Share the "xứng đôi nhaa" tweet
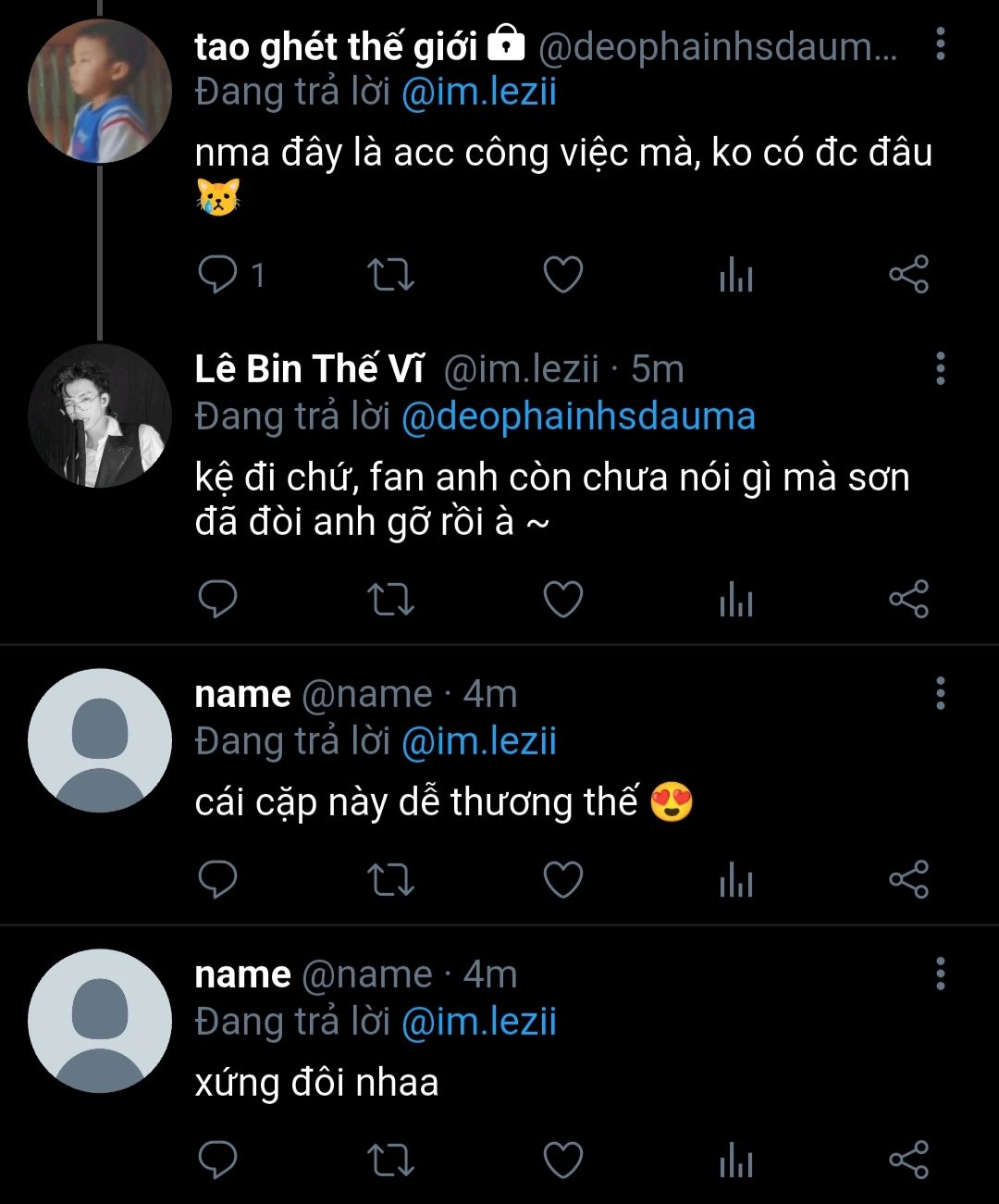The height and width of the screenshot is (1204, 999). [x=908, y=1160]
